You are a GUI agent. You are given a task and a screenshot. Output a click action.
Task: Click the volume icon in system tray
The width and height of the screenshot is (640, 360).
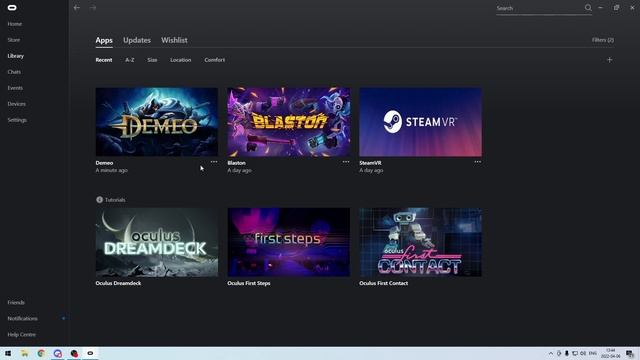pos(583,353)
